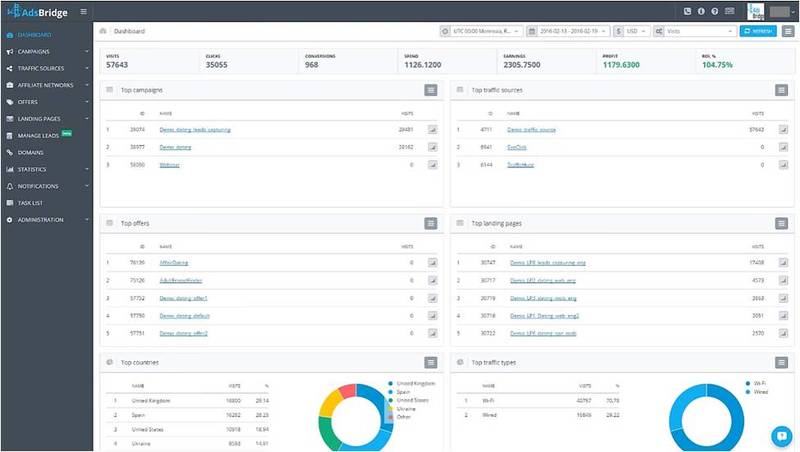Open the Webinar campaign link
The width and height of the screenshot is (800, 452).
[169, 163]
